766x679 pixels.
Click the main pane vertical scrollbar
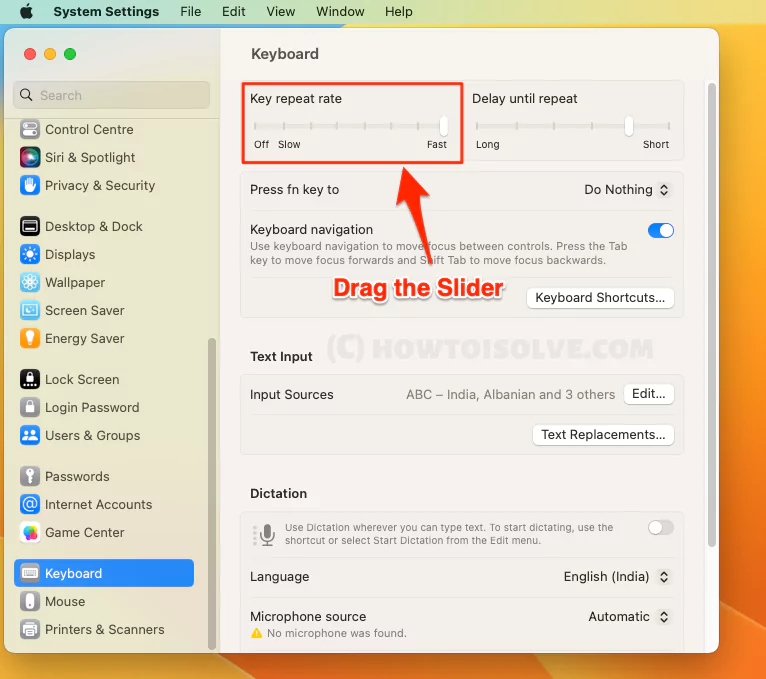pos(712,315)
